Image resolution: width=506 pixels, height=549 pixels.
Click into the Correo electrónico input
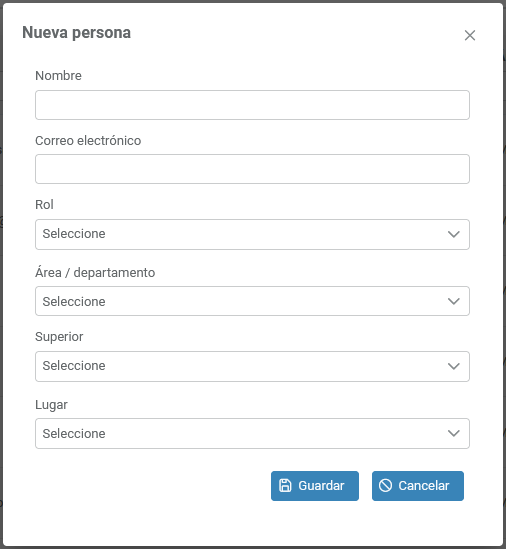(x=252, y=169)
